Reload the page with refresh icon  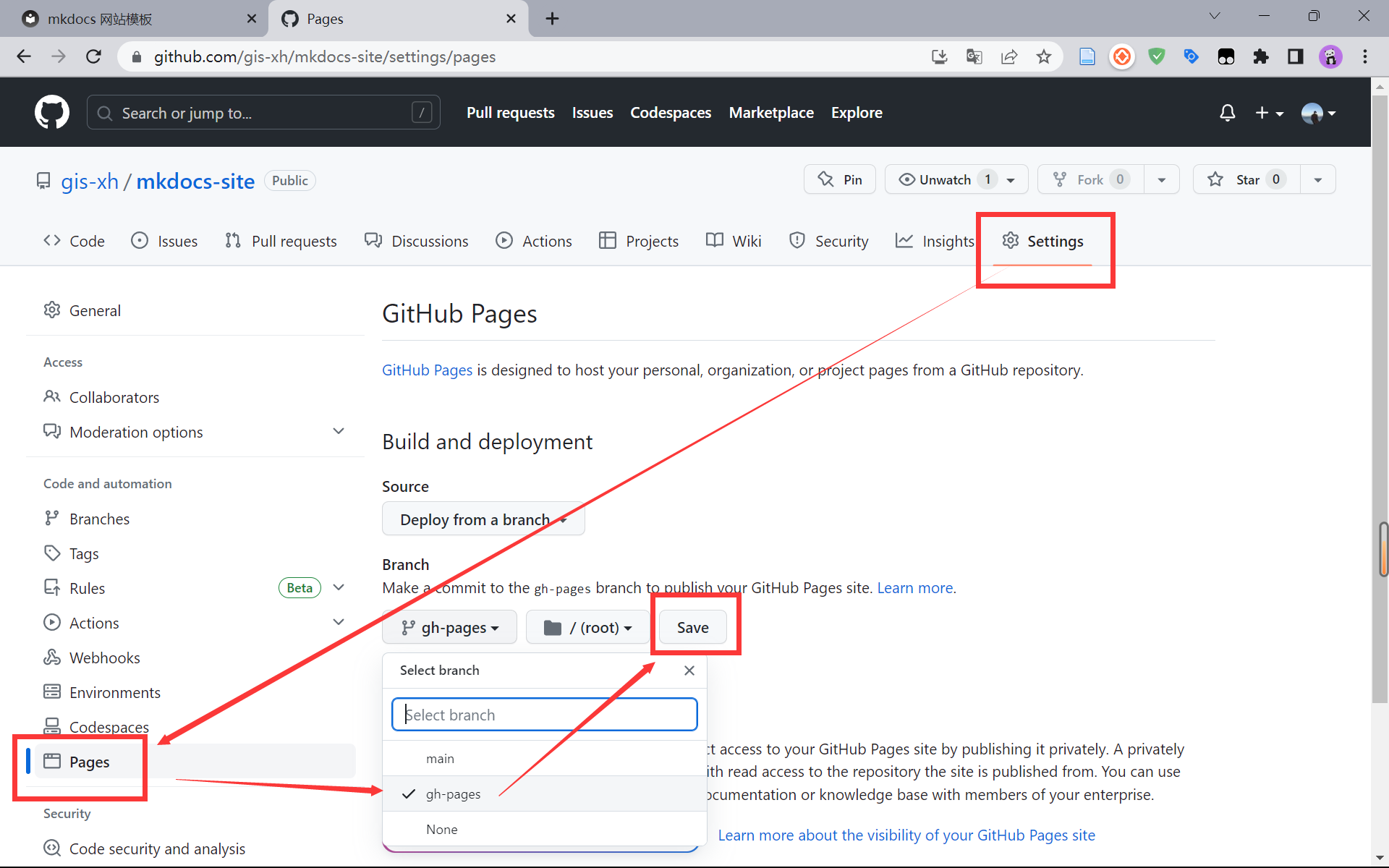tap(93, 56)
